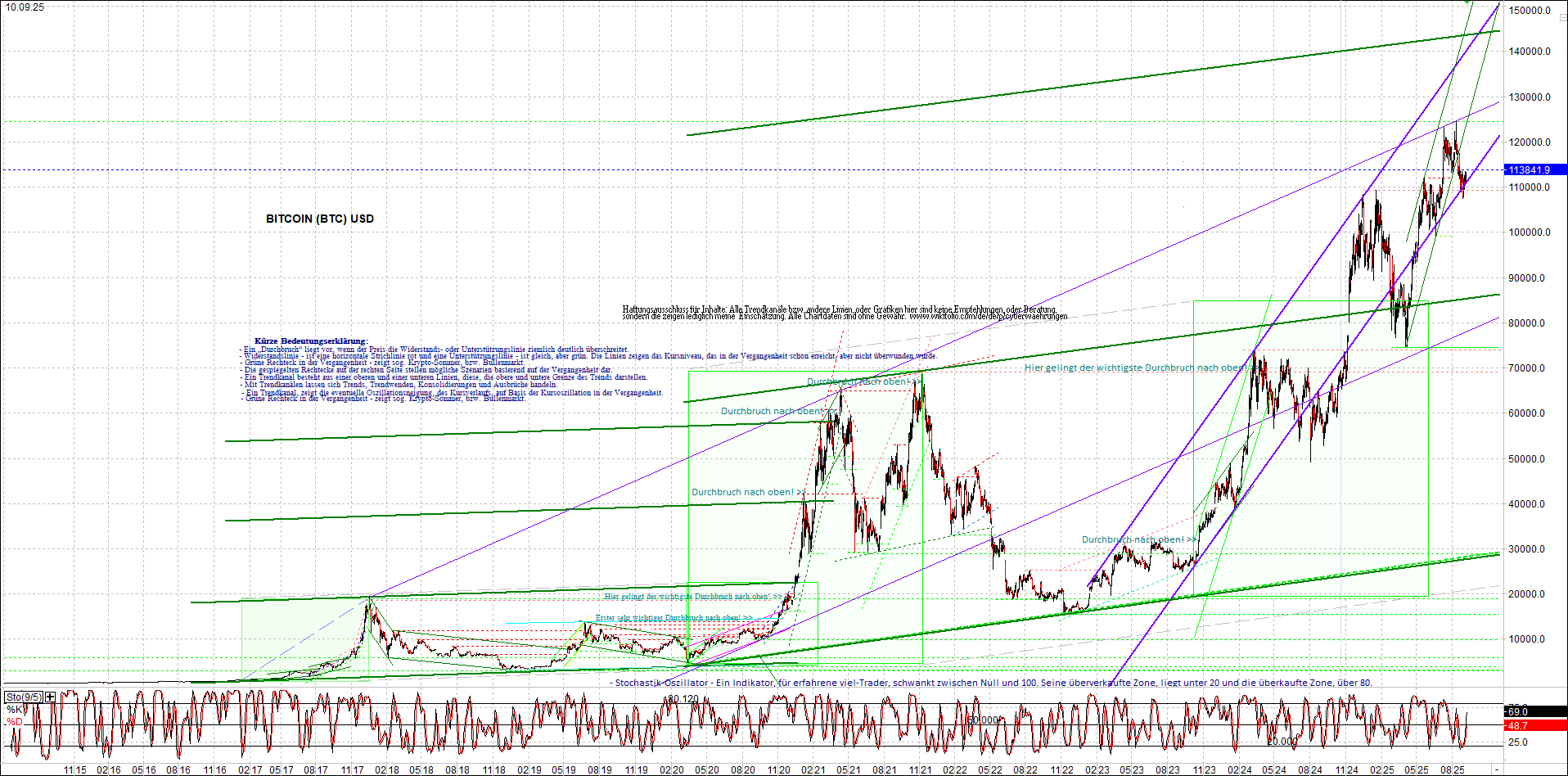Click the 70000.0 price axis label

point(1527,368)
